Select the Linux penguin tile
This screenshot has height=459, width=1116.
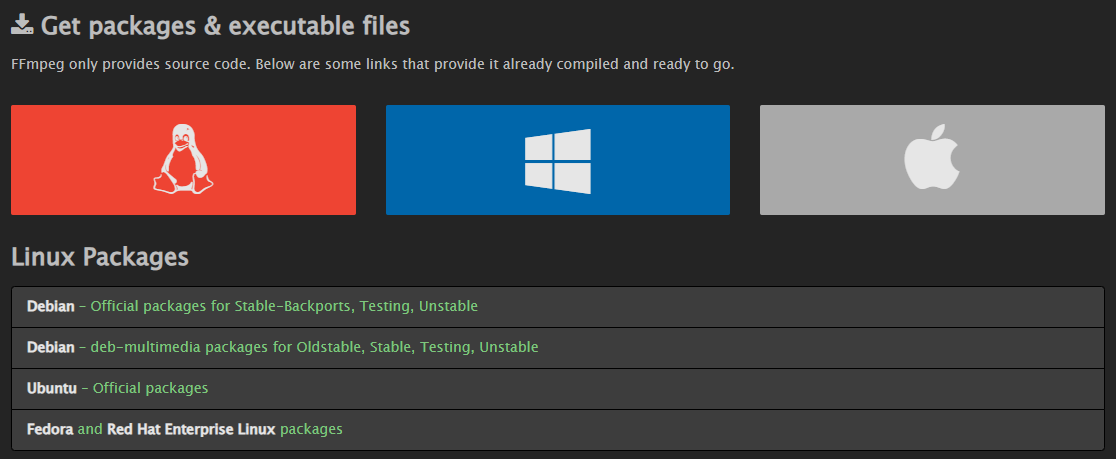(x=183, y=160)
